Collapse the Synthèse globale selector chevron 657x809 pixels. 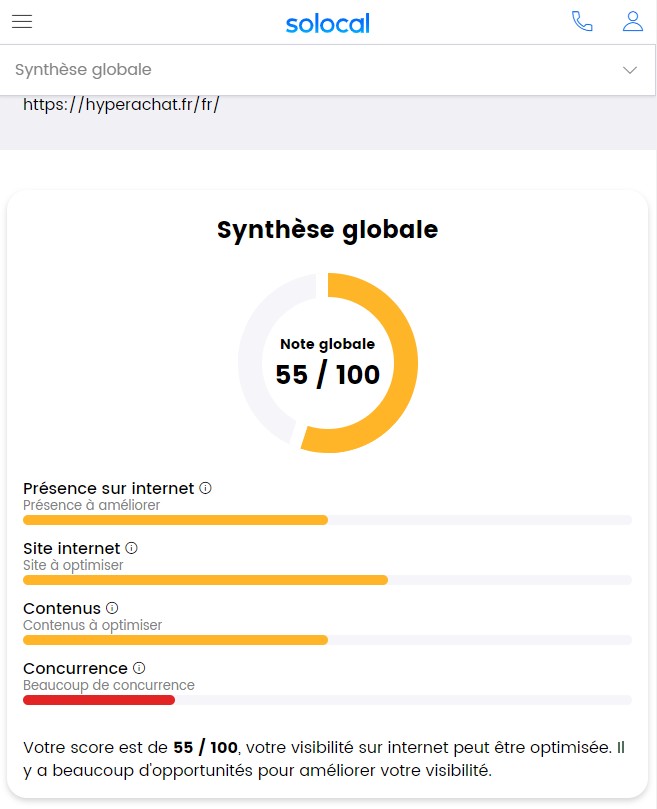coord(630,69)
